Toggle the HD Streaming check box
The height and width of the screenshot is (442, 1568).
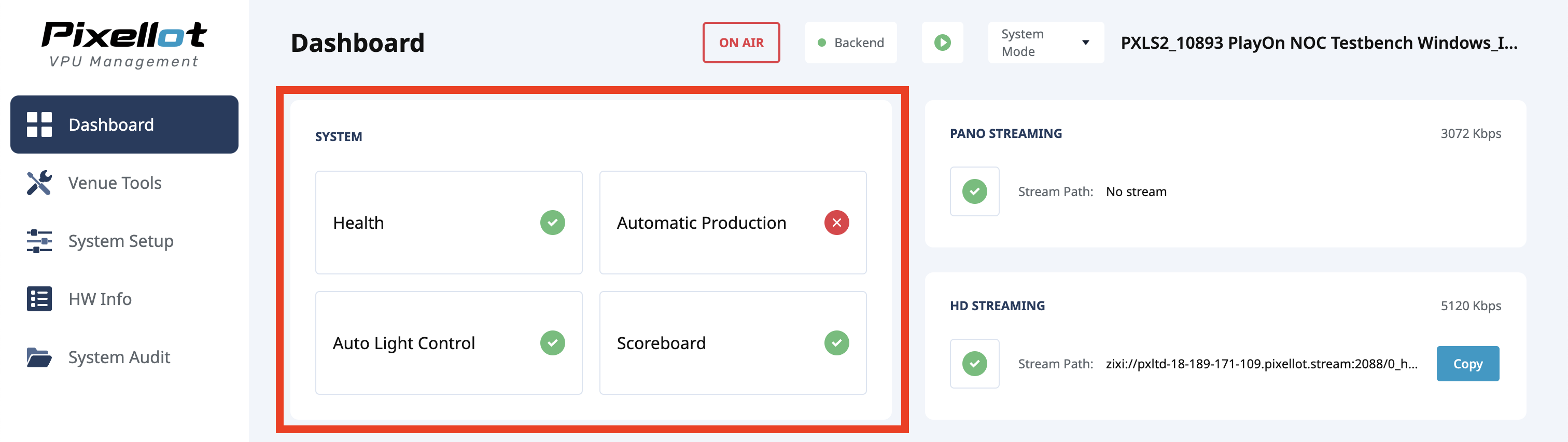tap(974, 364)
